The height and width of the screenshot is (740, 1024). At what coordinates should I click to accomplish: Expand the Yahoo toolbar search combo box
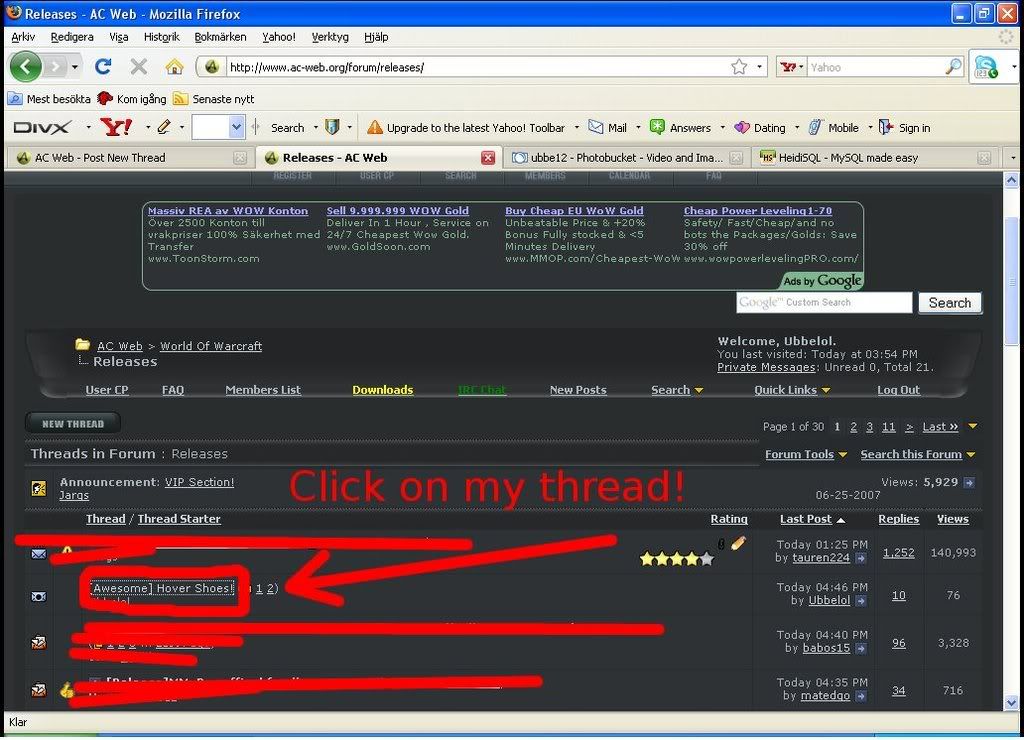236,127
